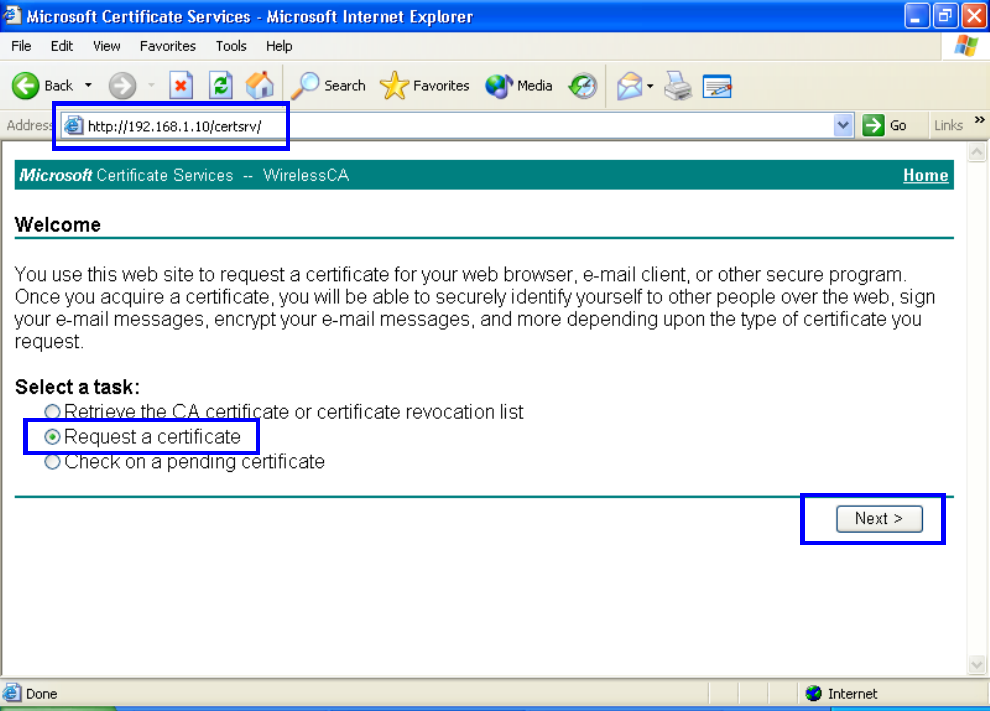Click the 'Select a task:' label

pos(77,386)
